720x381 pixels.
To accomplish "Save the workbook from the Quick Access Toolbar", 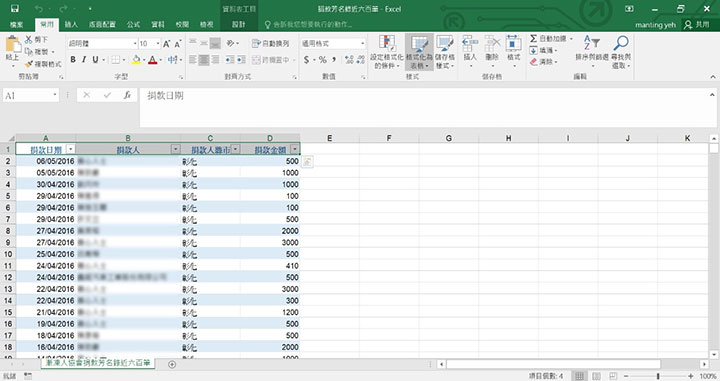I will [14, 9].
